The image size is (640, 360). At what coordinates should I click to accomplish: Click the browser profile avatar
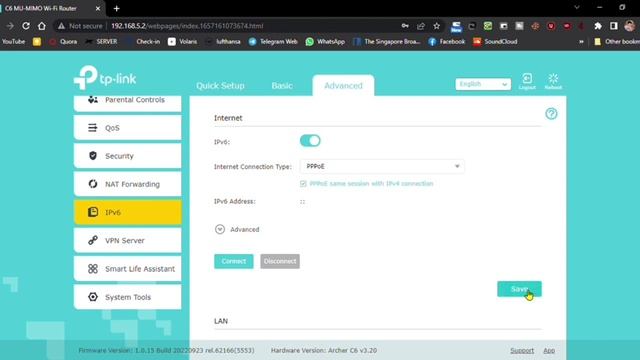pyautogui.click(x=629, y=26)
